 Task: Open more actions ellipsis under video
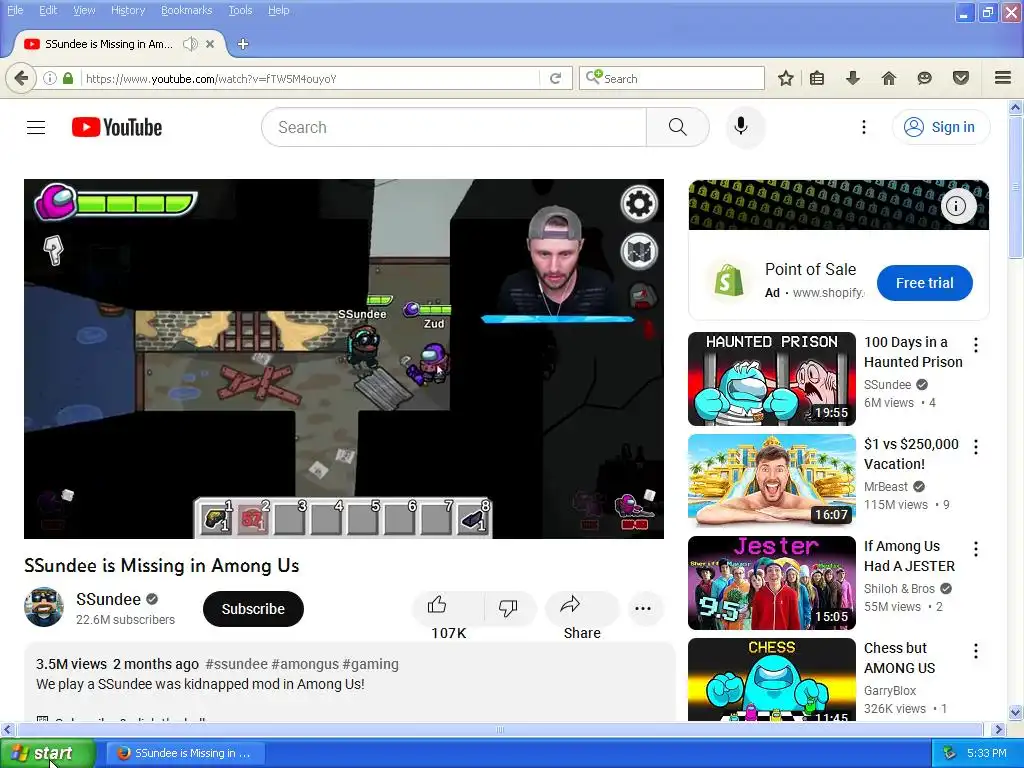pyautogui.click(x=643, y=609)
